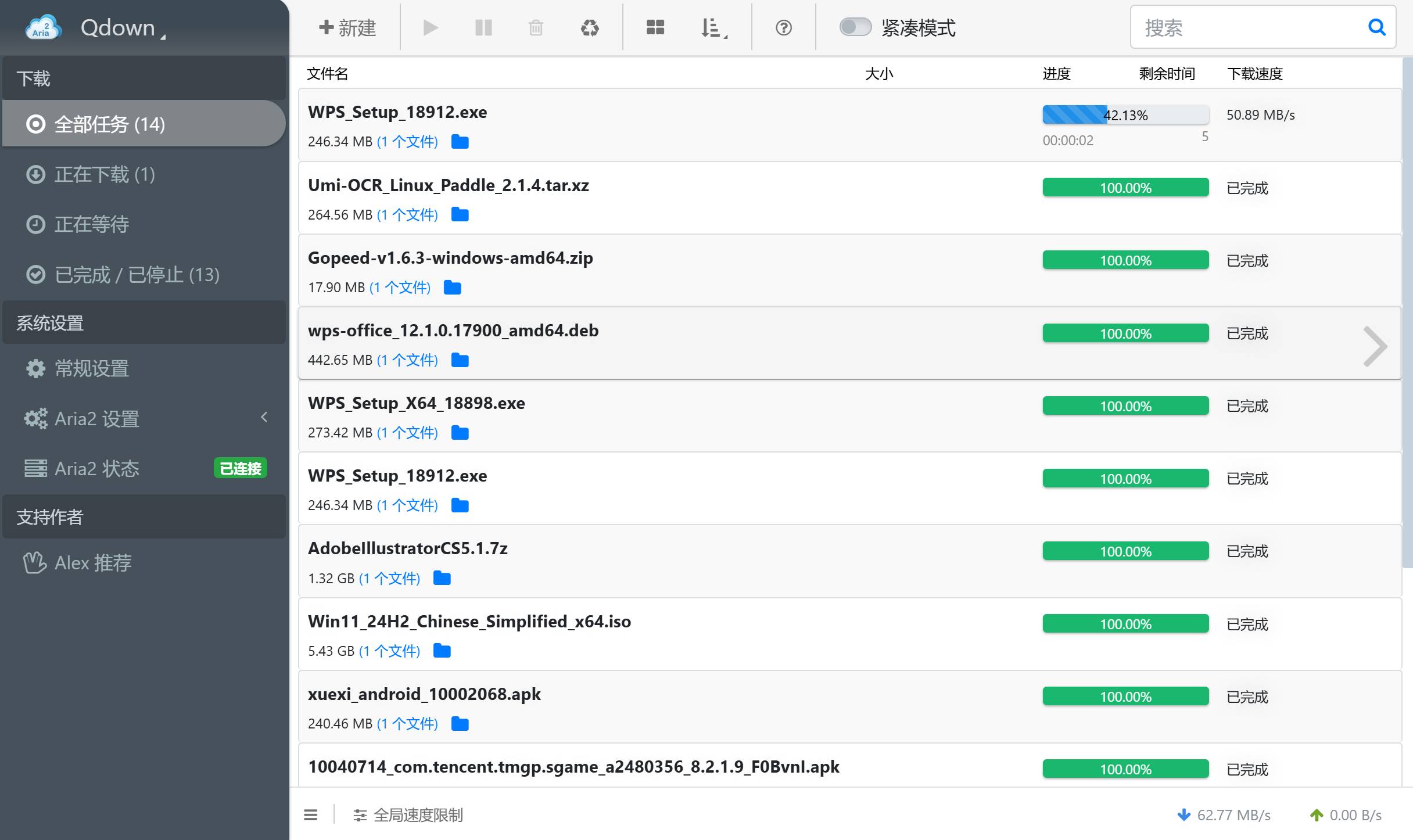Select the xuexi_android_10002068.apk file name
Image resolution: width=1413 pixels, height=840 pixels.
[424, 694]
